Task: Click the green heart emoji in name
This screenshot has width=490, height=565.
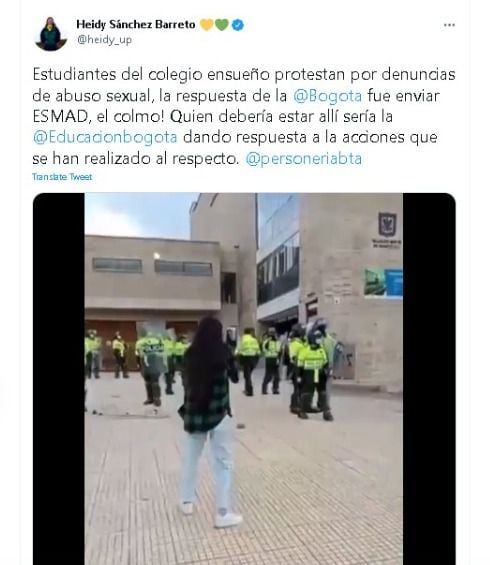Action: click(x=222, y=25)
